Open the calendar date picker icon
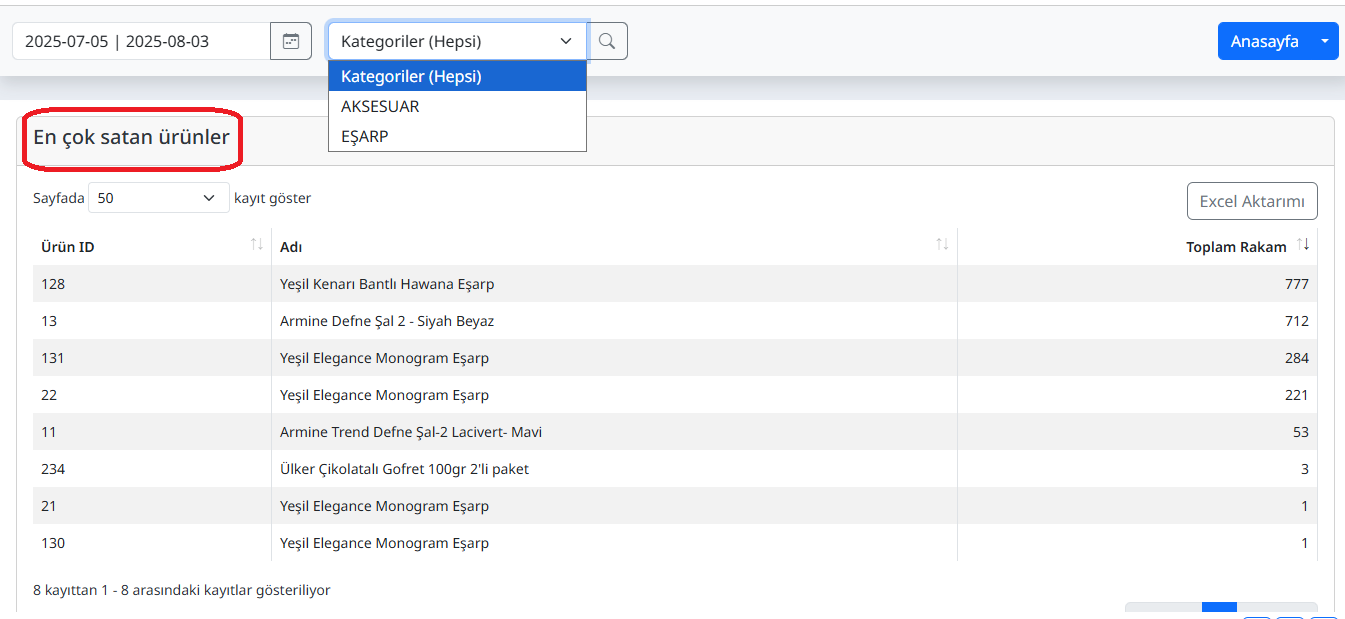 [291, 41]
